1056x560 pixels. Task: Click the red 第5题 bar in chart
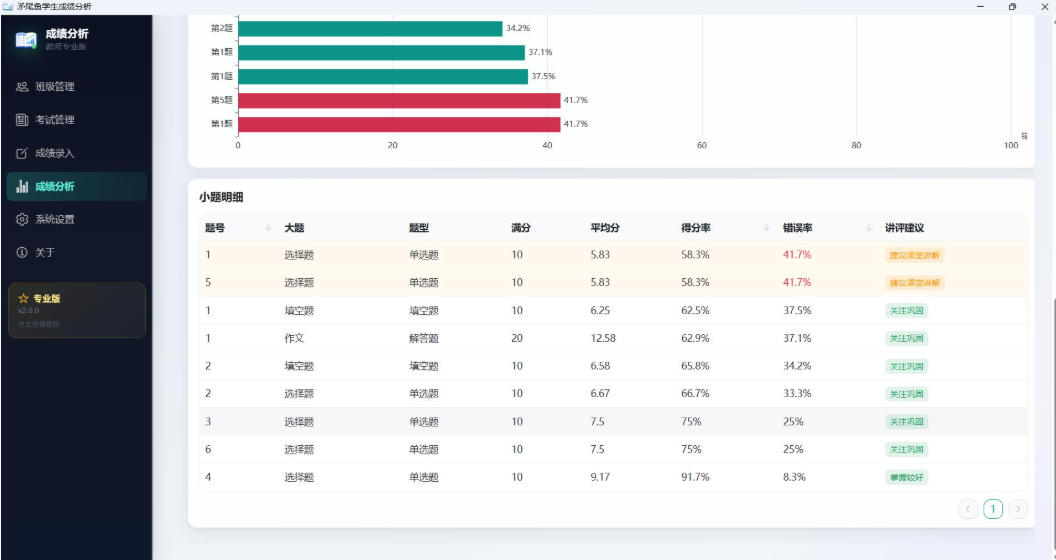tap(399, 100)
